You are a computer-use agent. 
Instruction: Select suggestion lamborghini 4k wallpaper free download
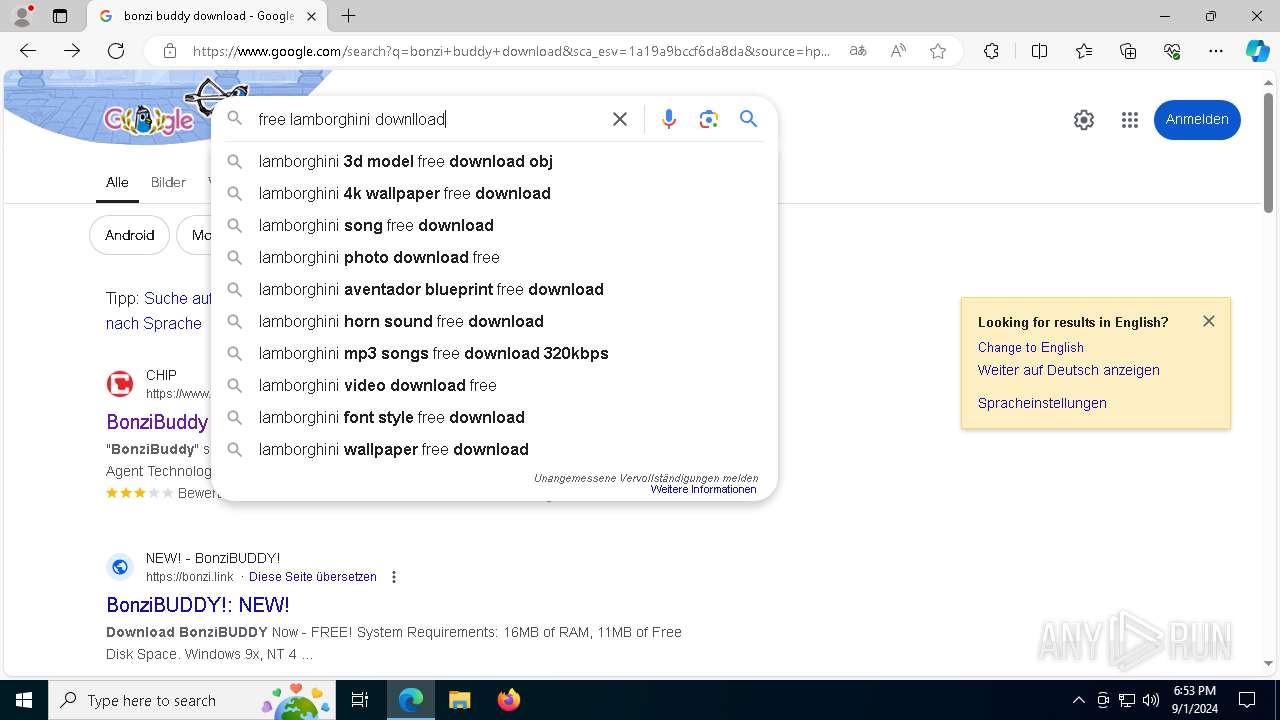click(494, 193)
